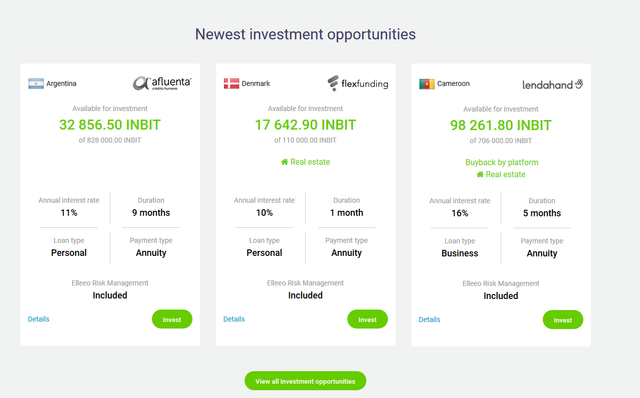Click the Cameroon flag icon
This screenshot has width=640, height=398.
click(x=427, y=84)
